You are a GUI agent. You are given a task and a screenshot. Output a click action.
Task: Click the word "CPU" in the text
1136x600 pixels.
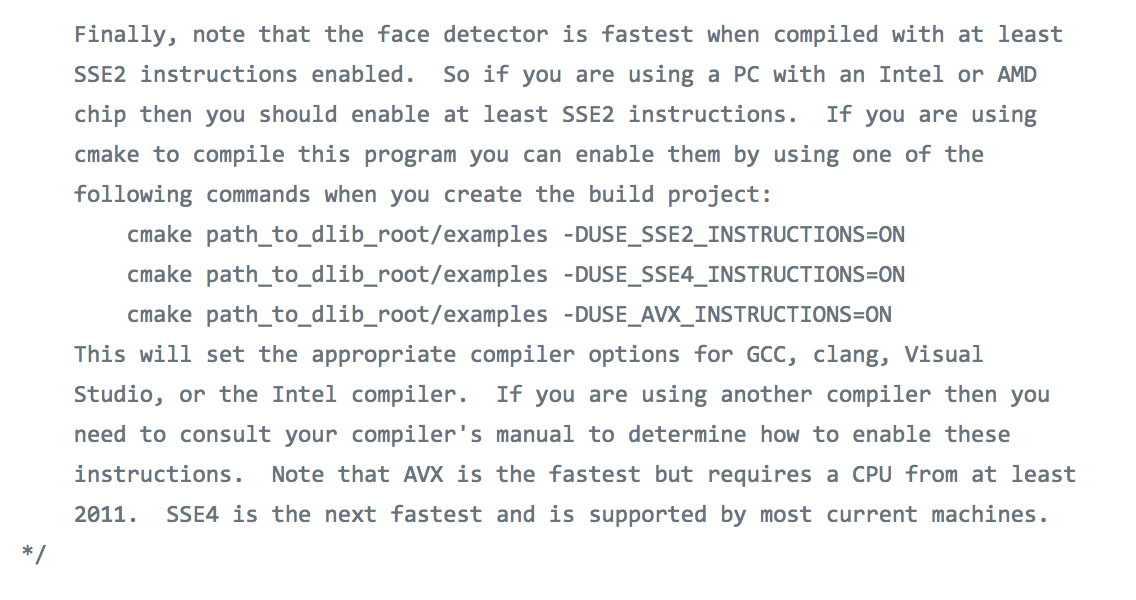(871, 475)
